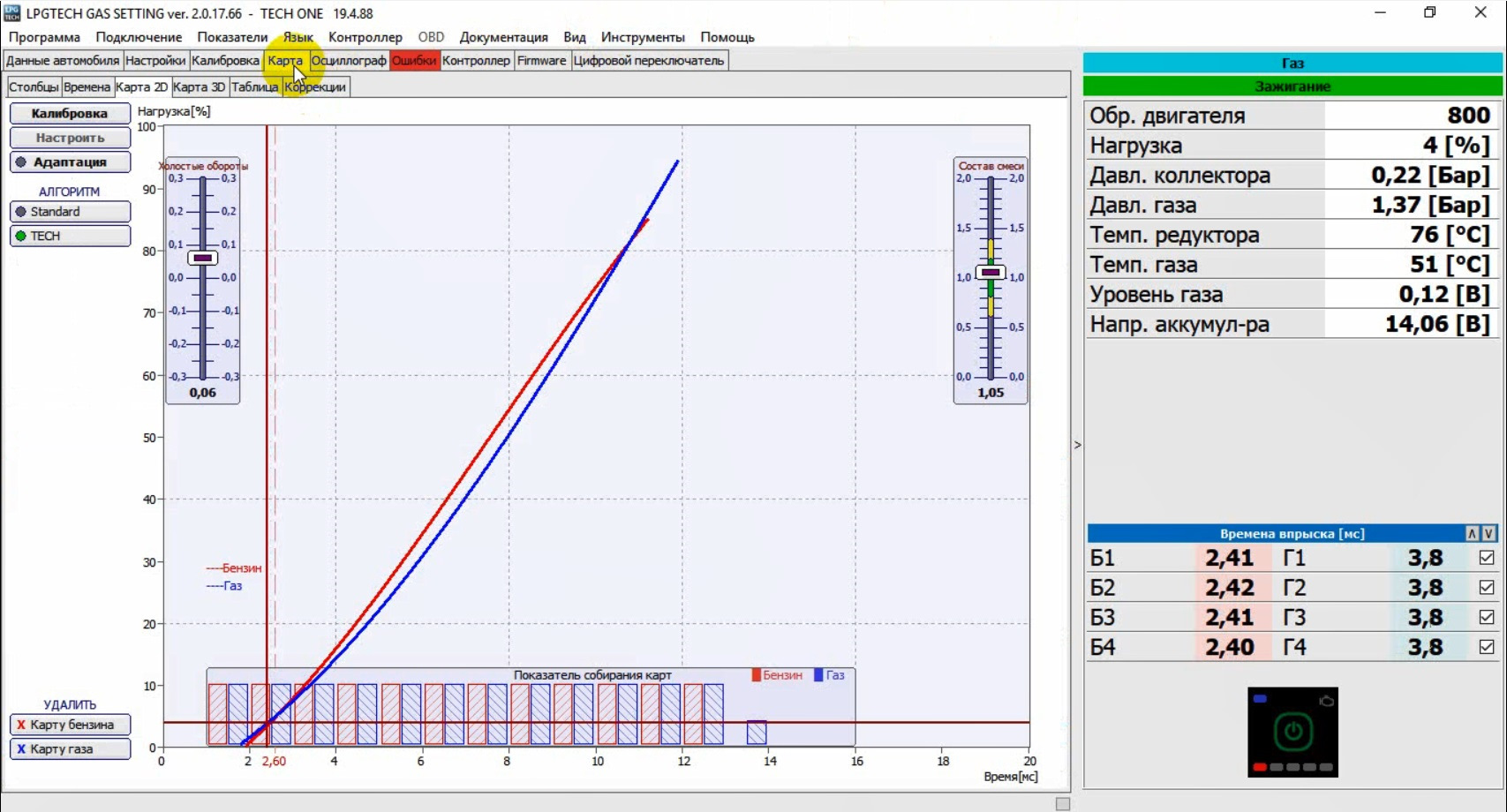Screen dimensions: 1507x812
Task: Switch to the Контроллер tab in the tab row
Action: point(476,61)
